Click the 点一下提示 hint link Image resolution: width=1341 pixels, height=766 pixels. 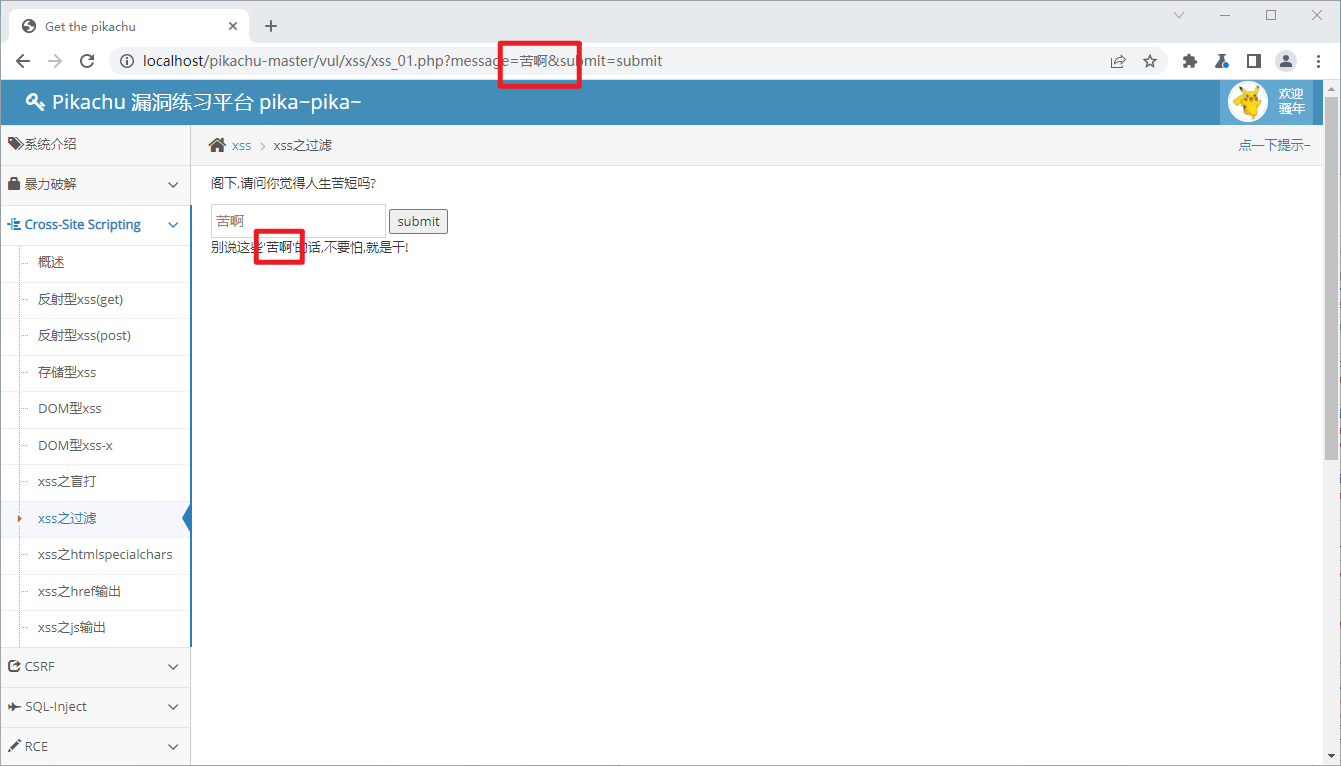tap(1273, 145)
